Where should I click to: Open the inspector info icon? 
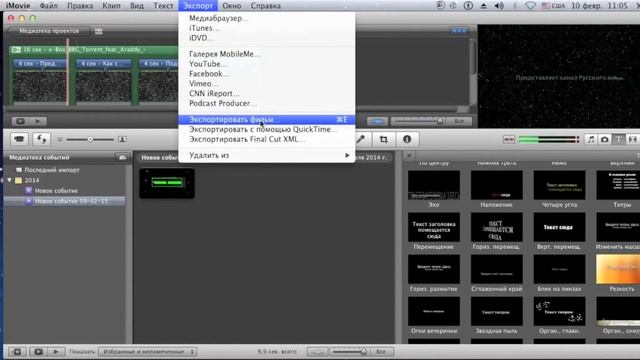(x=407, y=139)
